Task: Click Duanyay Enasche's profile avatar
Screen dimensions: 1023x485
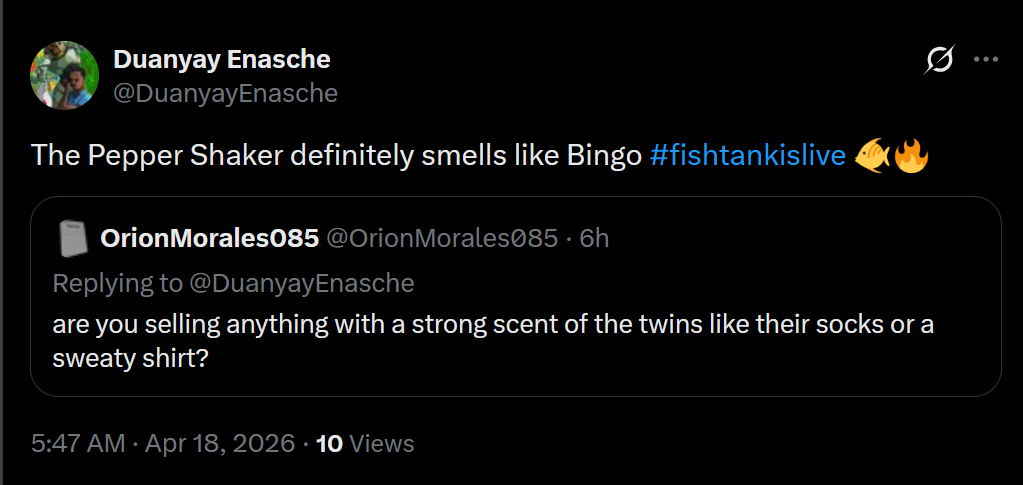Action: click(x=64, y=75)
